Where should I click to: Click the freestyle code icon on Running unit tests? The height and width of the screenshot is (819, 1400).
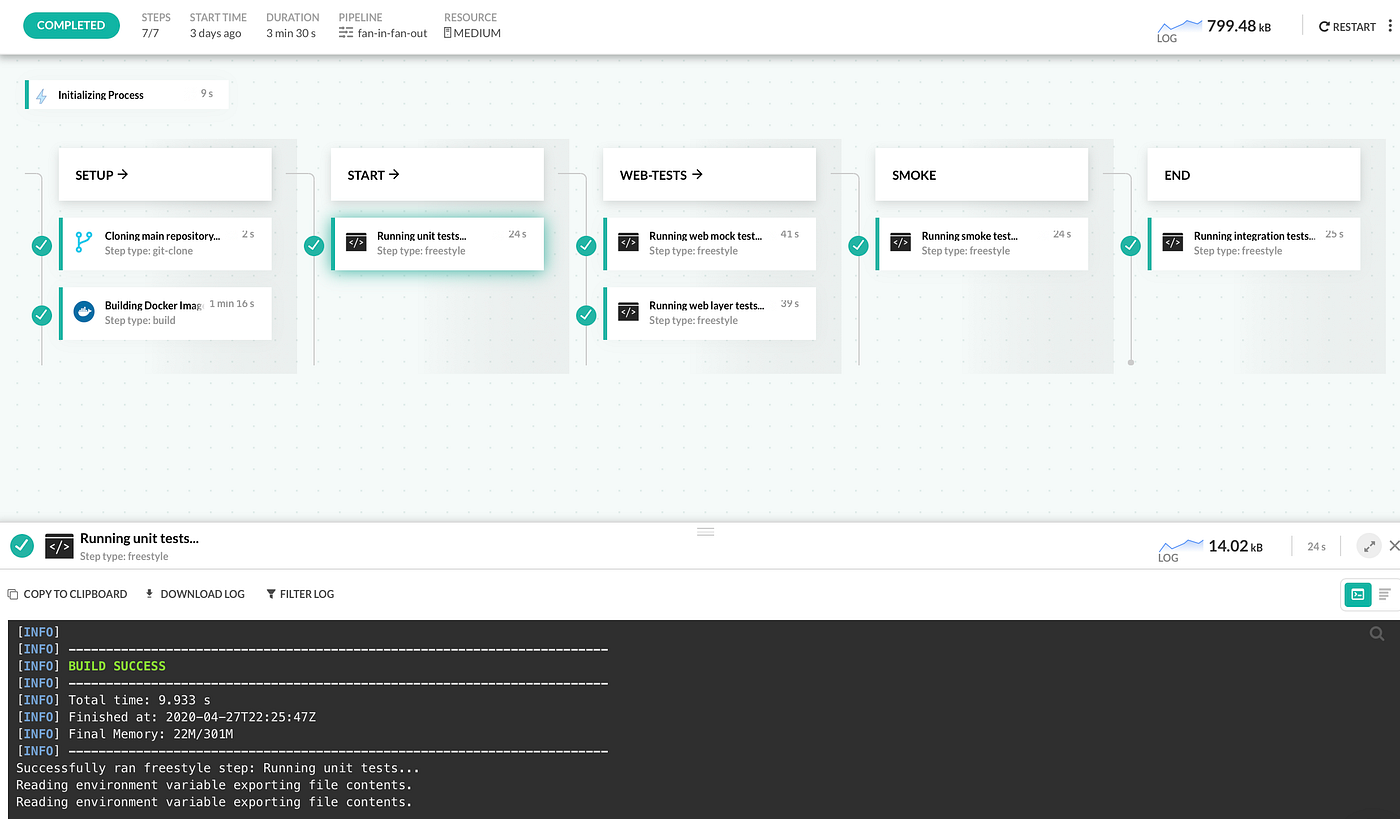point(356,243)
